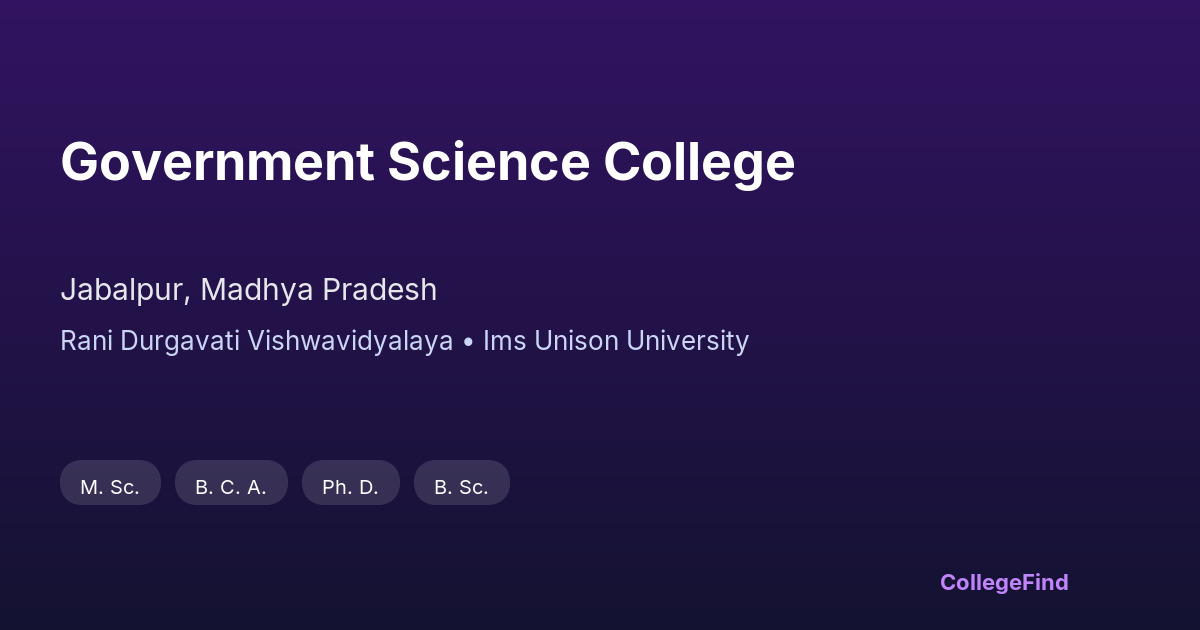This screenshot has height=630, width=1200.
Task: Click the word Durgavati in the affiliation line
Action: point(181,341)
